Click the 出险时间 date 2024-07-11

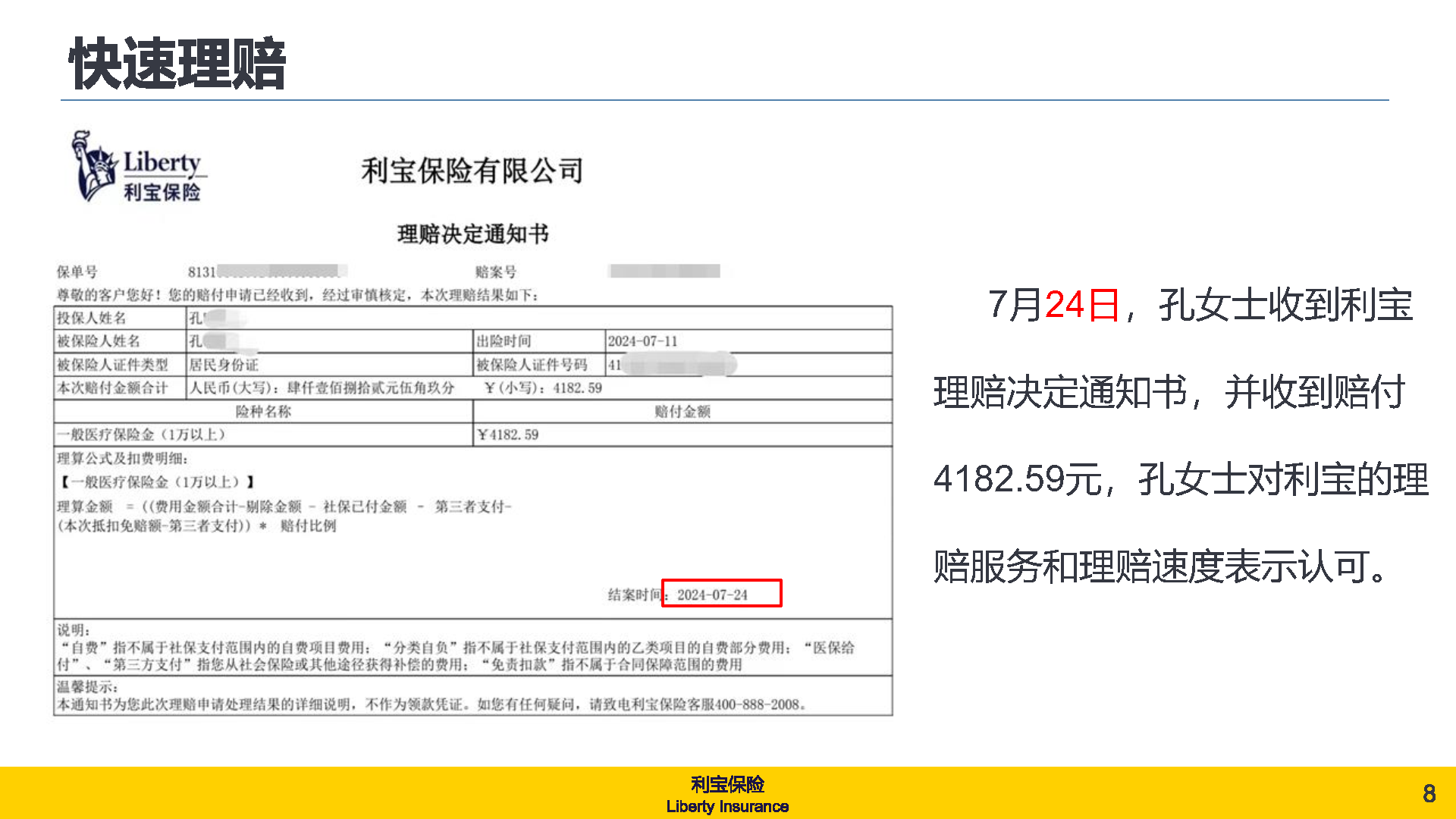point(642,341)
